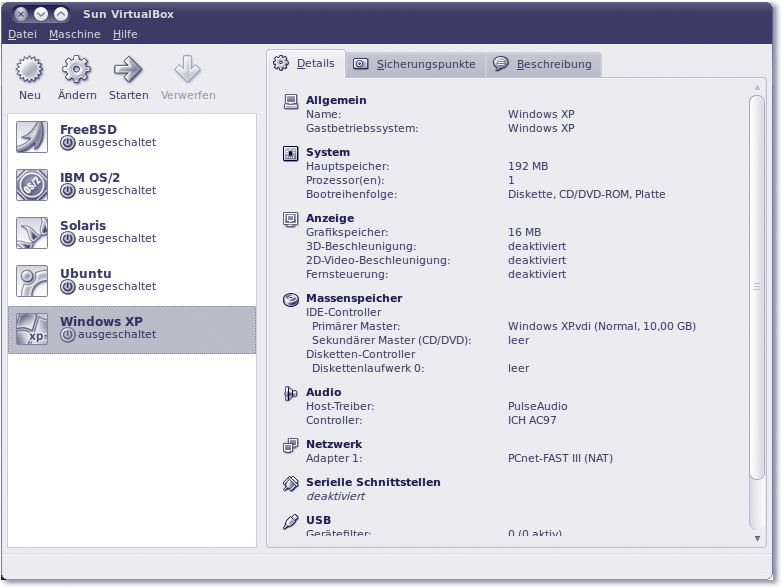Select the Ubuntu machine icon
The width and height of the screenshot is (782, 588).
[32, 281]
